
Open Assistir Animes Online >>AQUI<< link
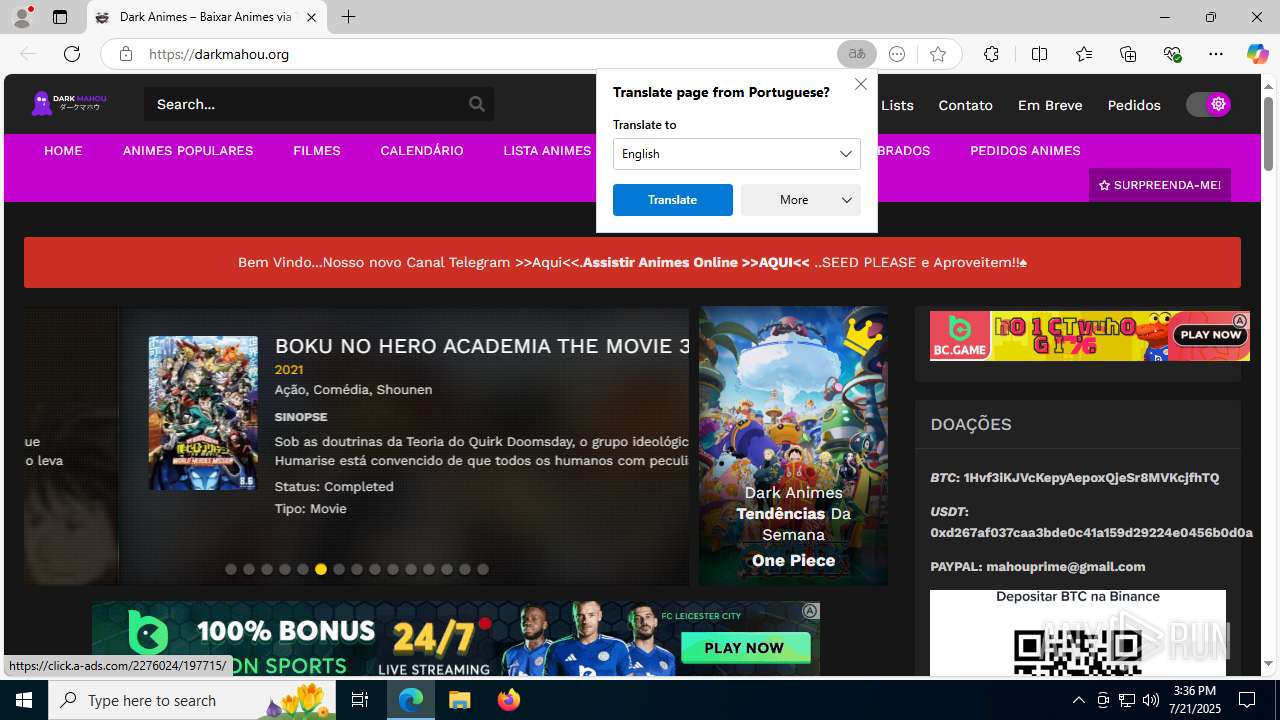[696, 262]
